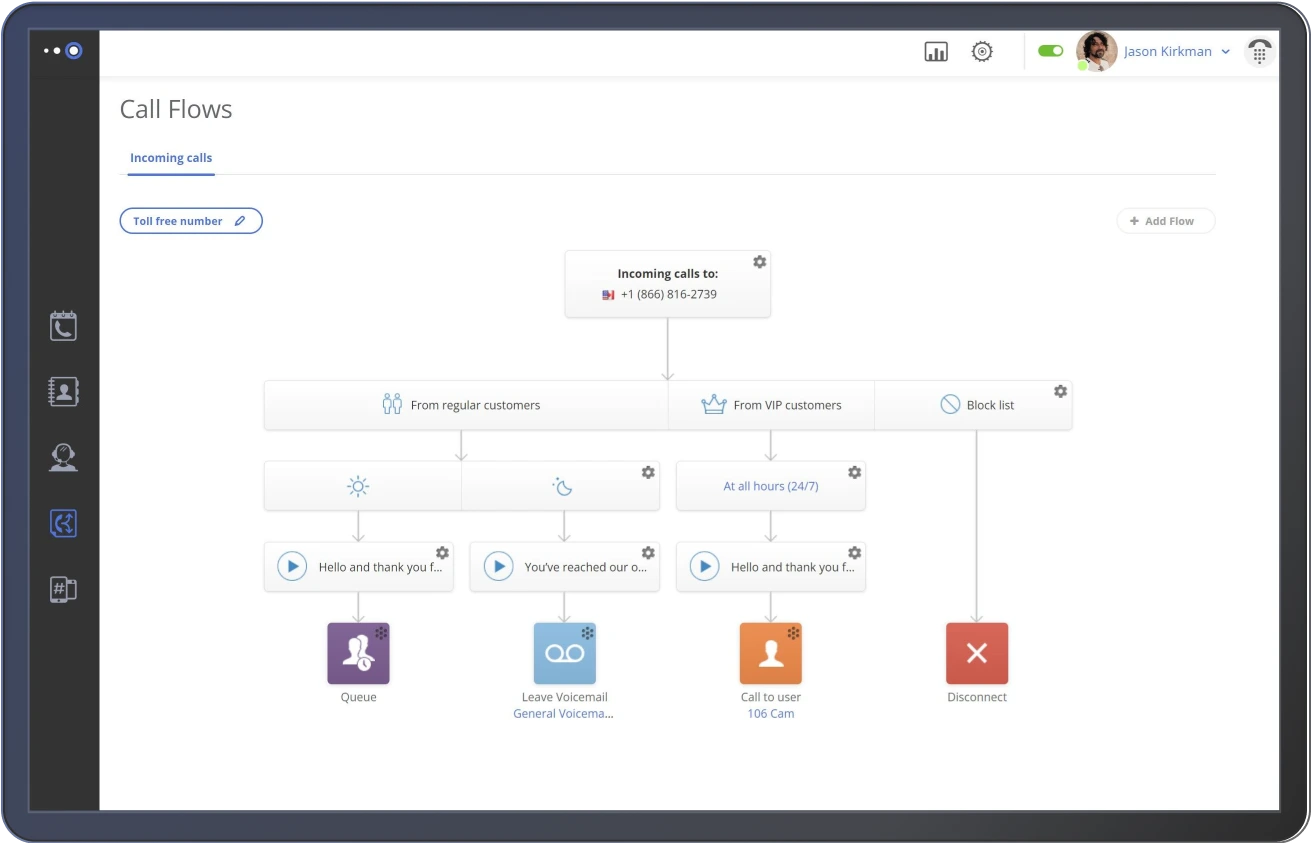
Task: Open the dialpad phone icon
Action: point(1259,52)
